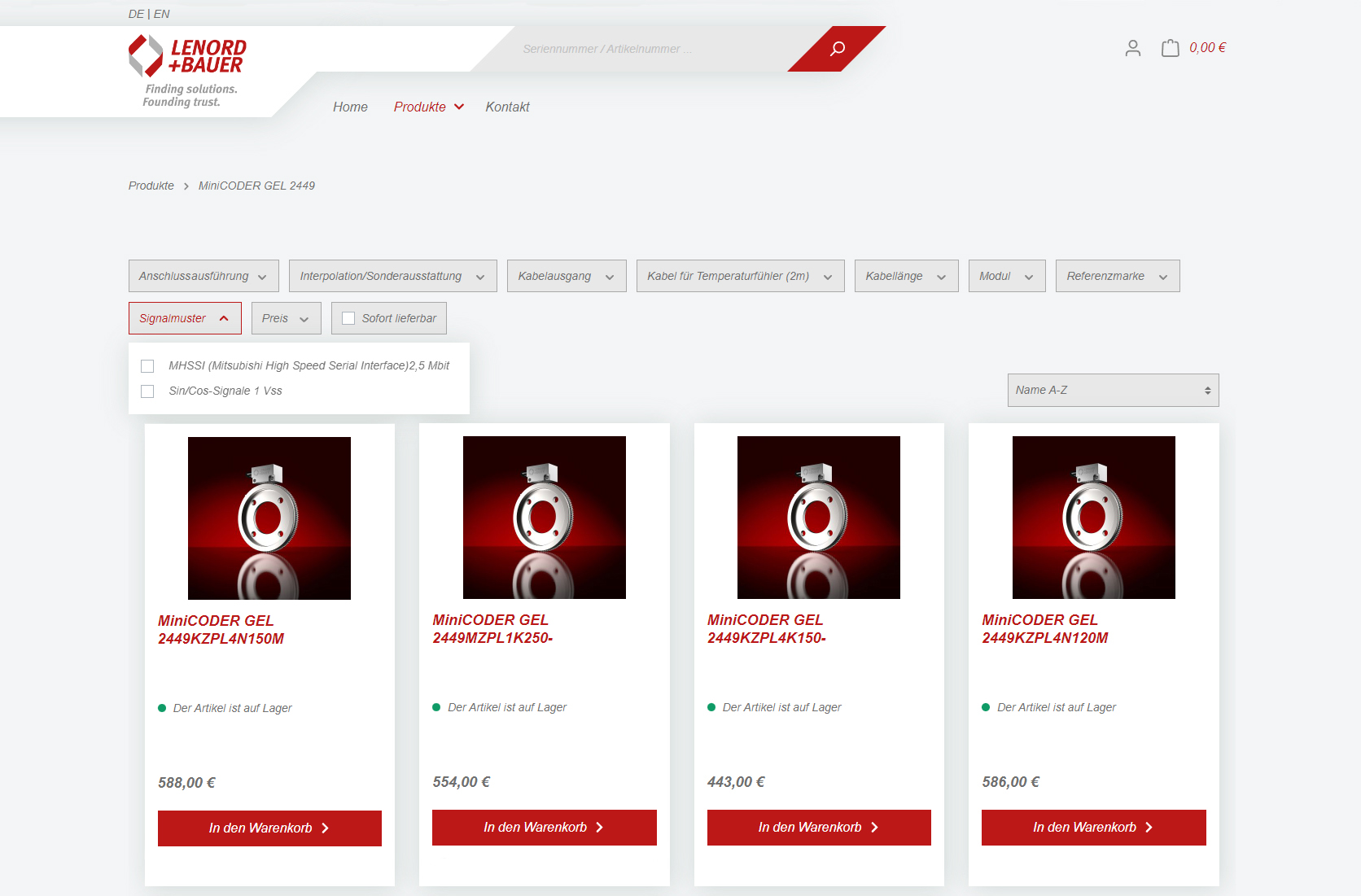
Task: Check Sin/Cos-Signale 1 Vss option
Action: click(x=147, y=391)
